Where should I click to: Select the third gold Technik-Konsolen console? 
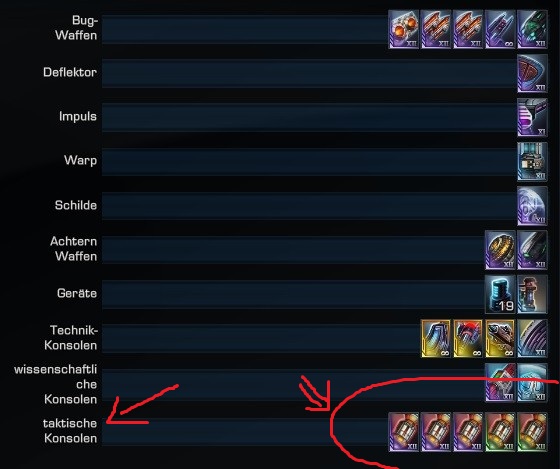coord(500,338)
